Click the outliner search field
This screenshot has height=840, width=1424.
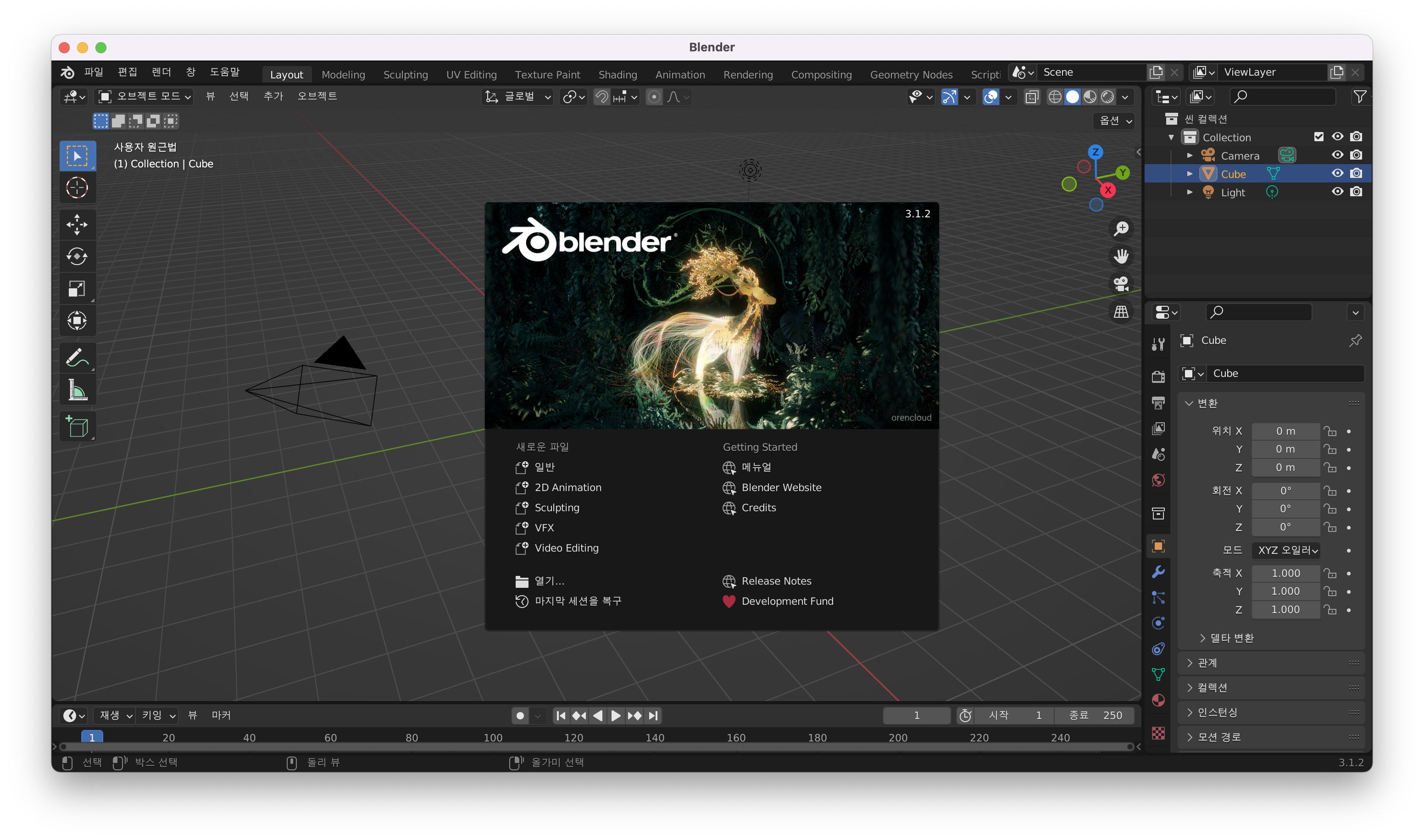1283,97
